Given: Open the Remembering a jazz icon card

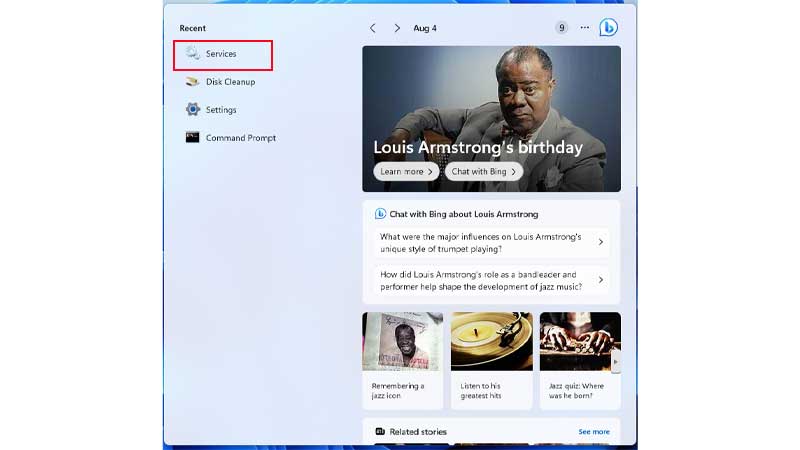Looking at the screenshot, I should point(403,361).
